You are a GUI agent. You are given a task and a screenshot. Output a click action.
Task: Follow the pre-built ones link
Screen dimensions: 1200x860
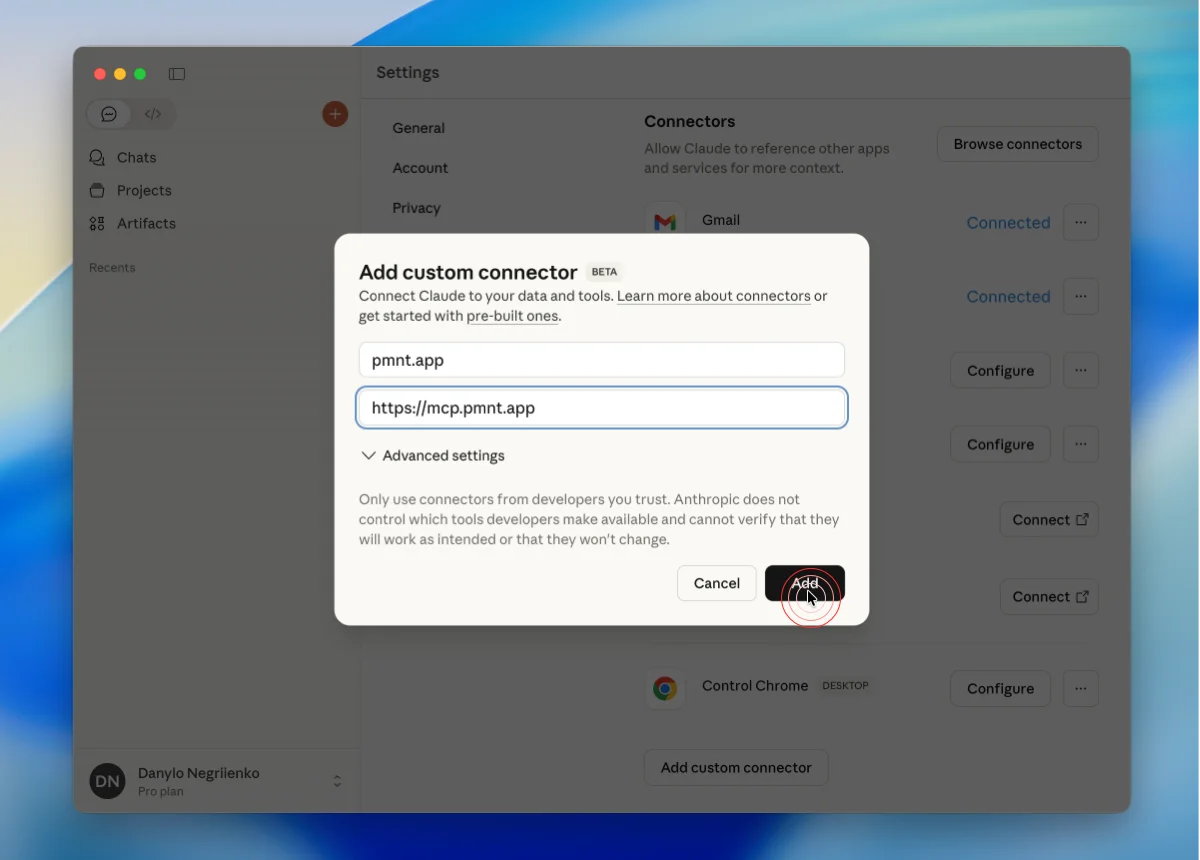(x=512, y=316)
